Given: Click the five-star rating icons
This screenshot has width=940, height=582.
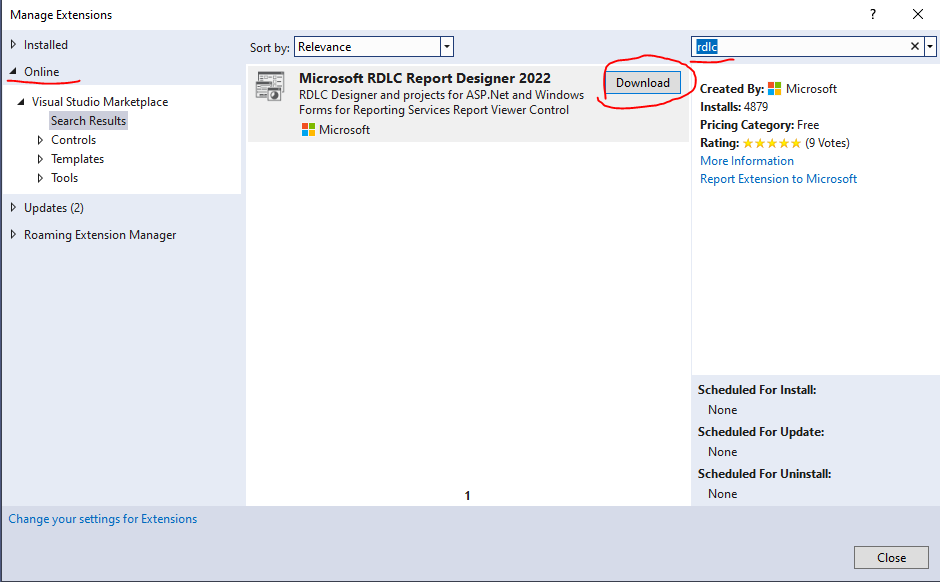Looking at the screenshot, I should (772, 143).
